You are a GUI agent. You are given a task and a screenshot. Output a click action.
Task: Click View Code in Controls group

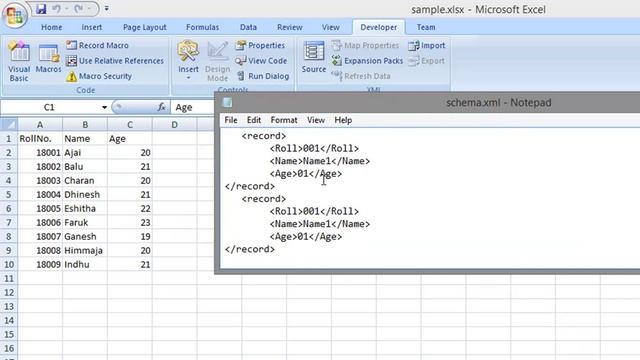(261, 61)
